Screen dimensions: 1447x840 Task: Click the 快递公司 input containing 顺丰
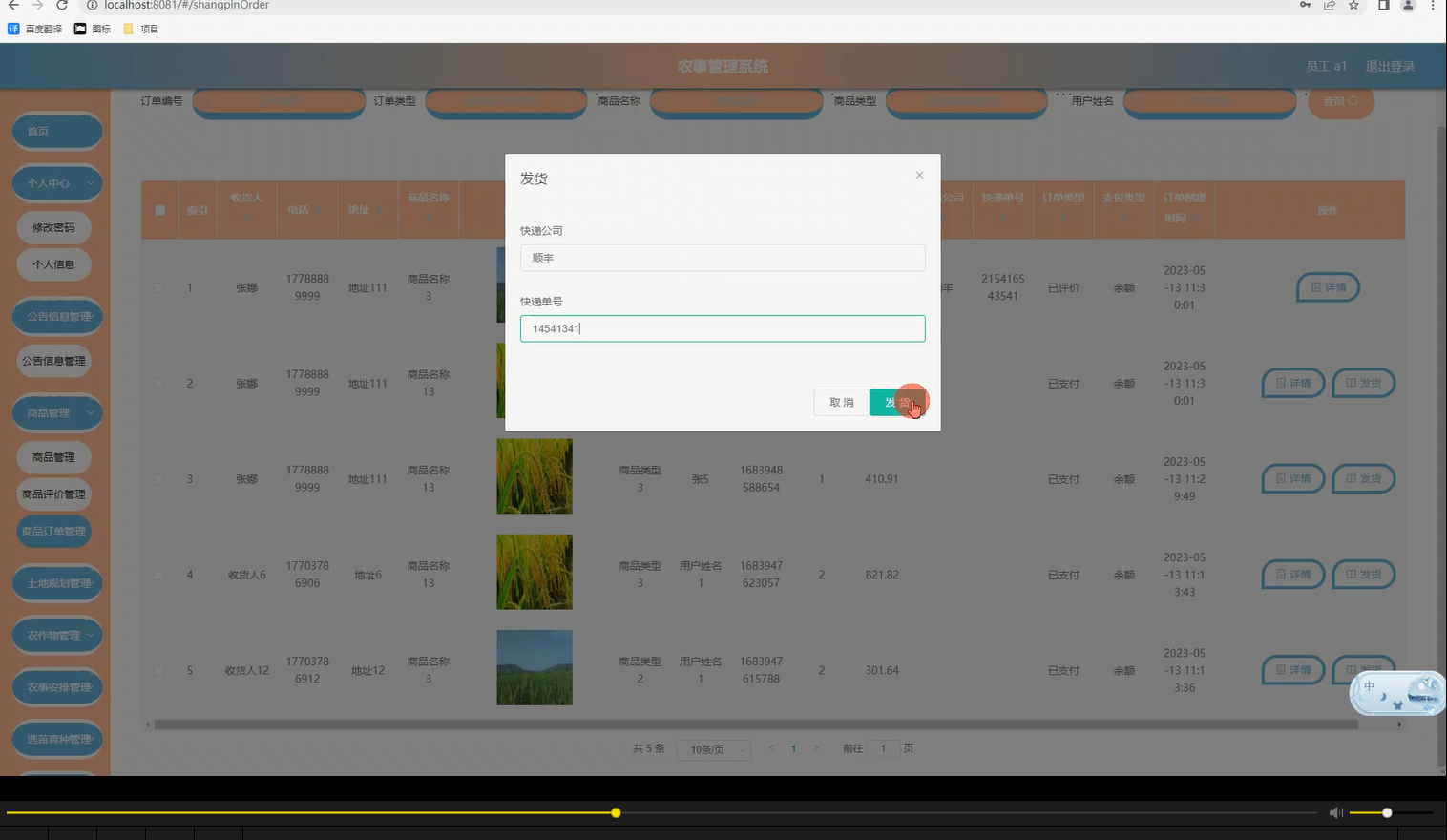pos(723,258)
